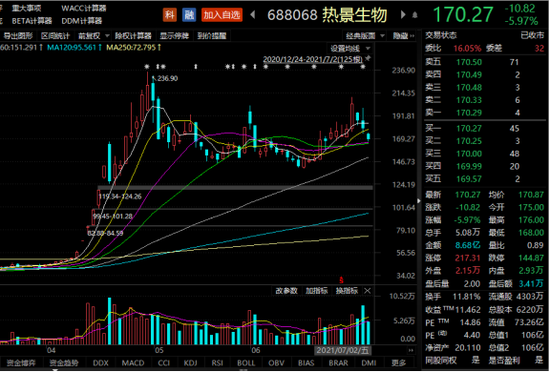
Task: Click the 跌停 144.87 limit-down value
Action: (531, 258)
